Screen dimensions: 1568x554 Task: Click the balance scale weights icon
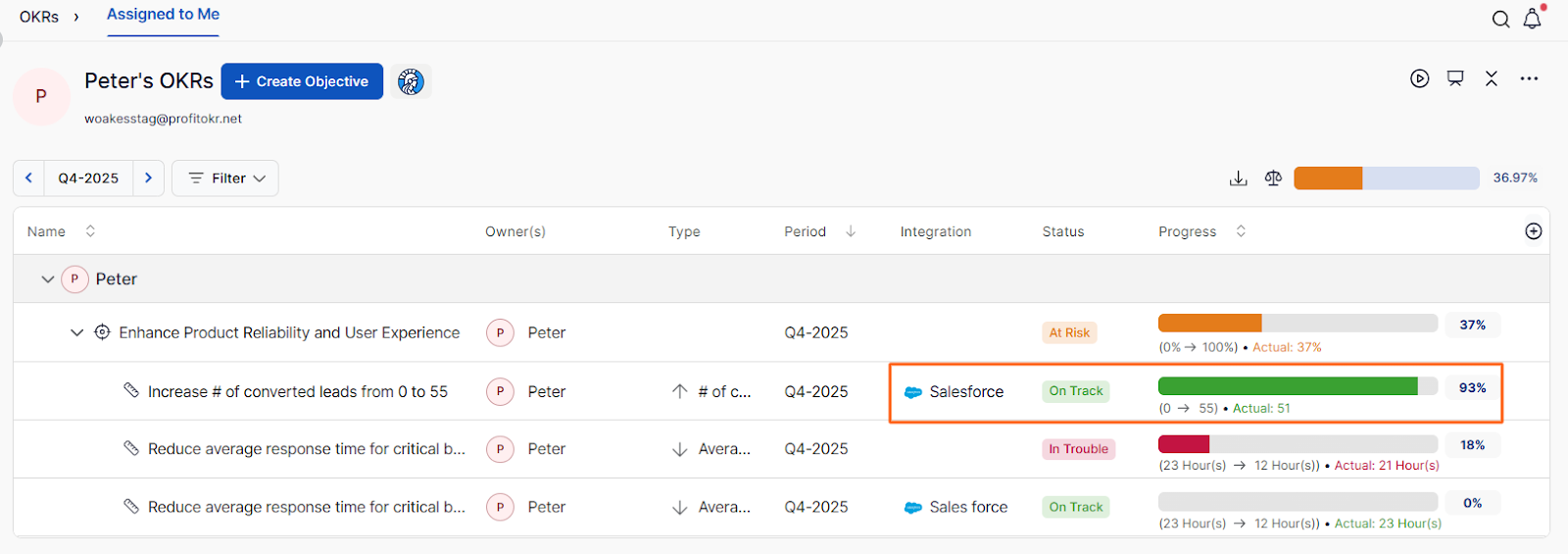pos(1273,178)
